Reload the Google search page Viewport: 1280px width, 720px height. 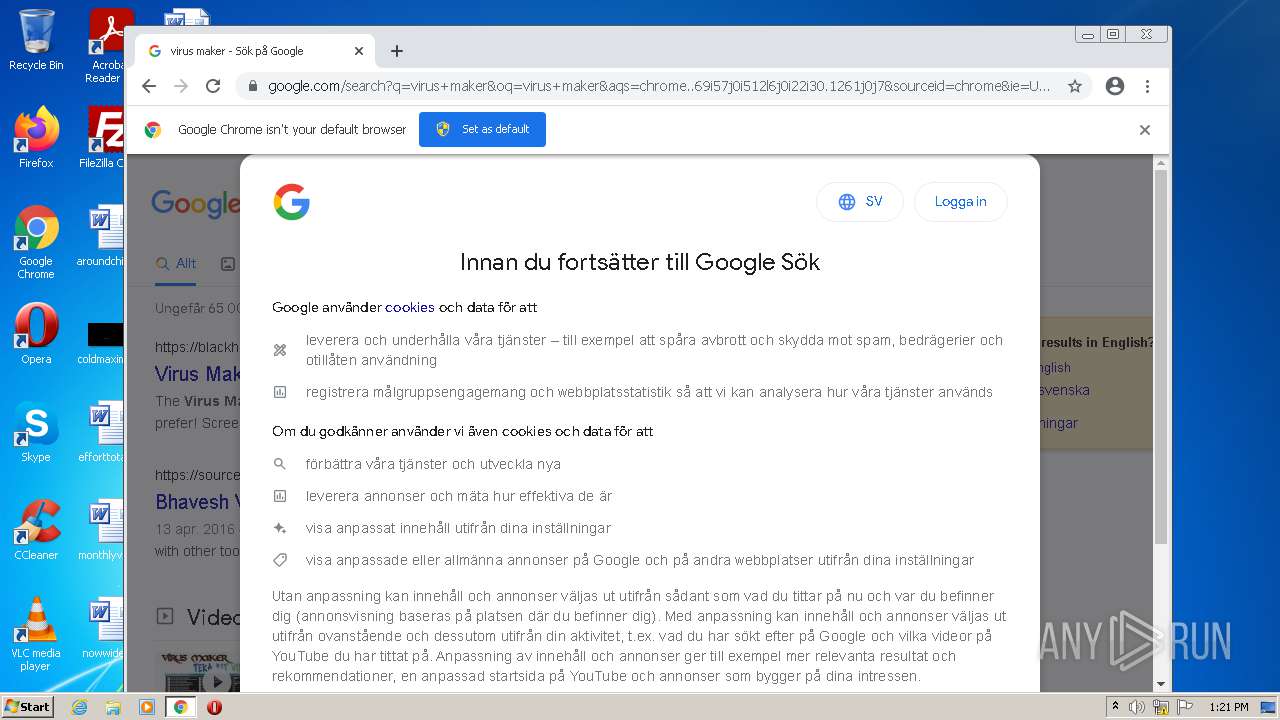point(213,86)
